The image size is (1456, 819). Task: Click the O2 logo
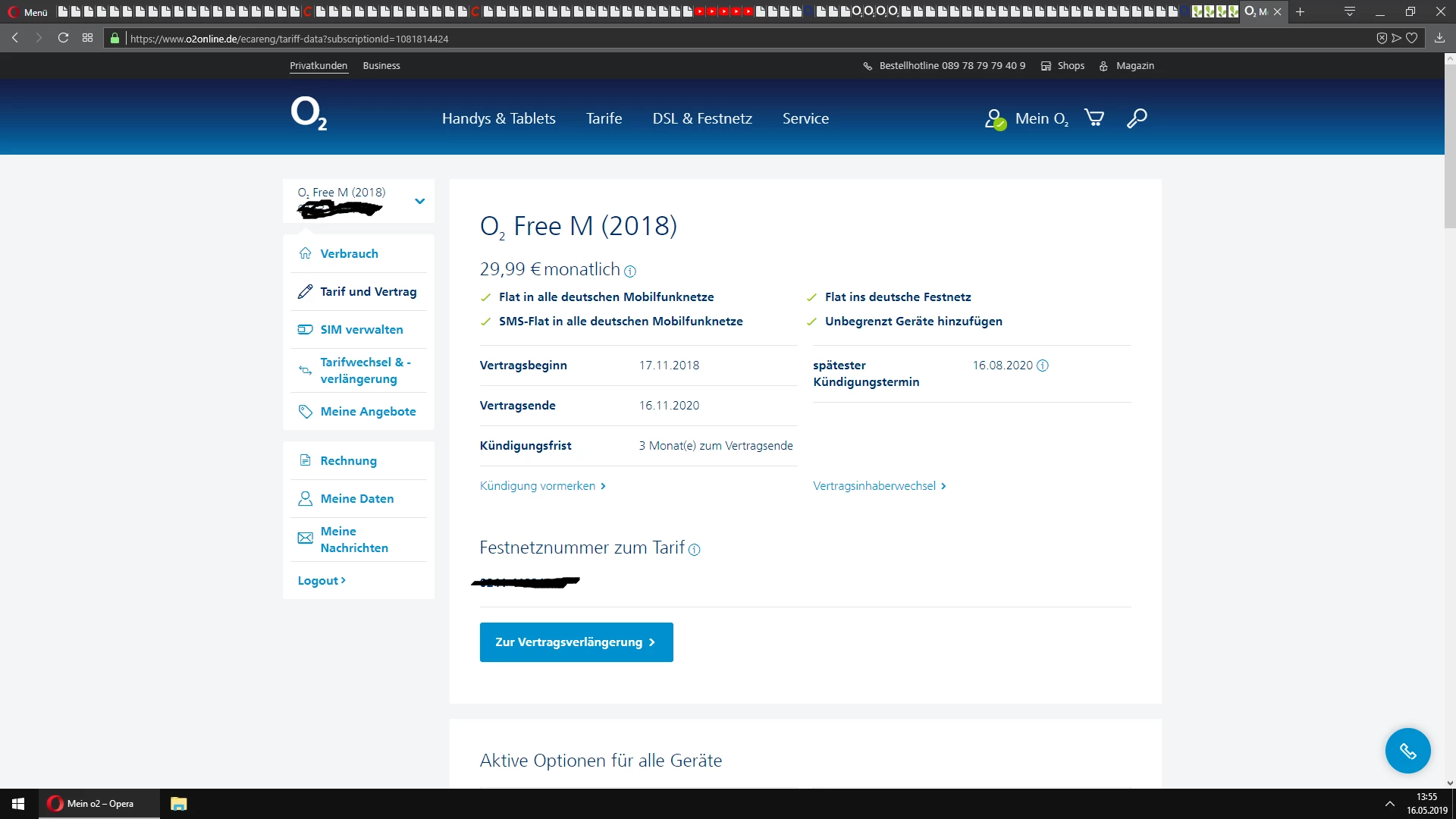[x=309, y=114]
